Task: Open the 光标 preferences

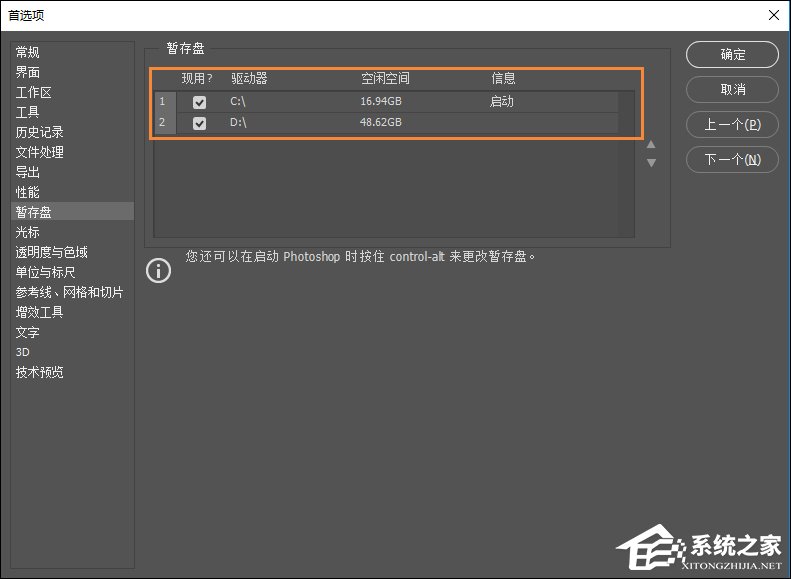Action: [27, 232]
